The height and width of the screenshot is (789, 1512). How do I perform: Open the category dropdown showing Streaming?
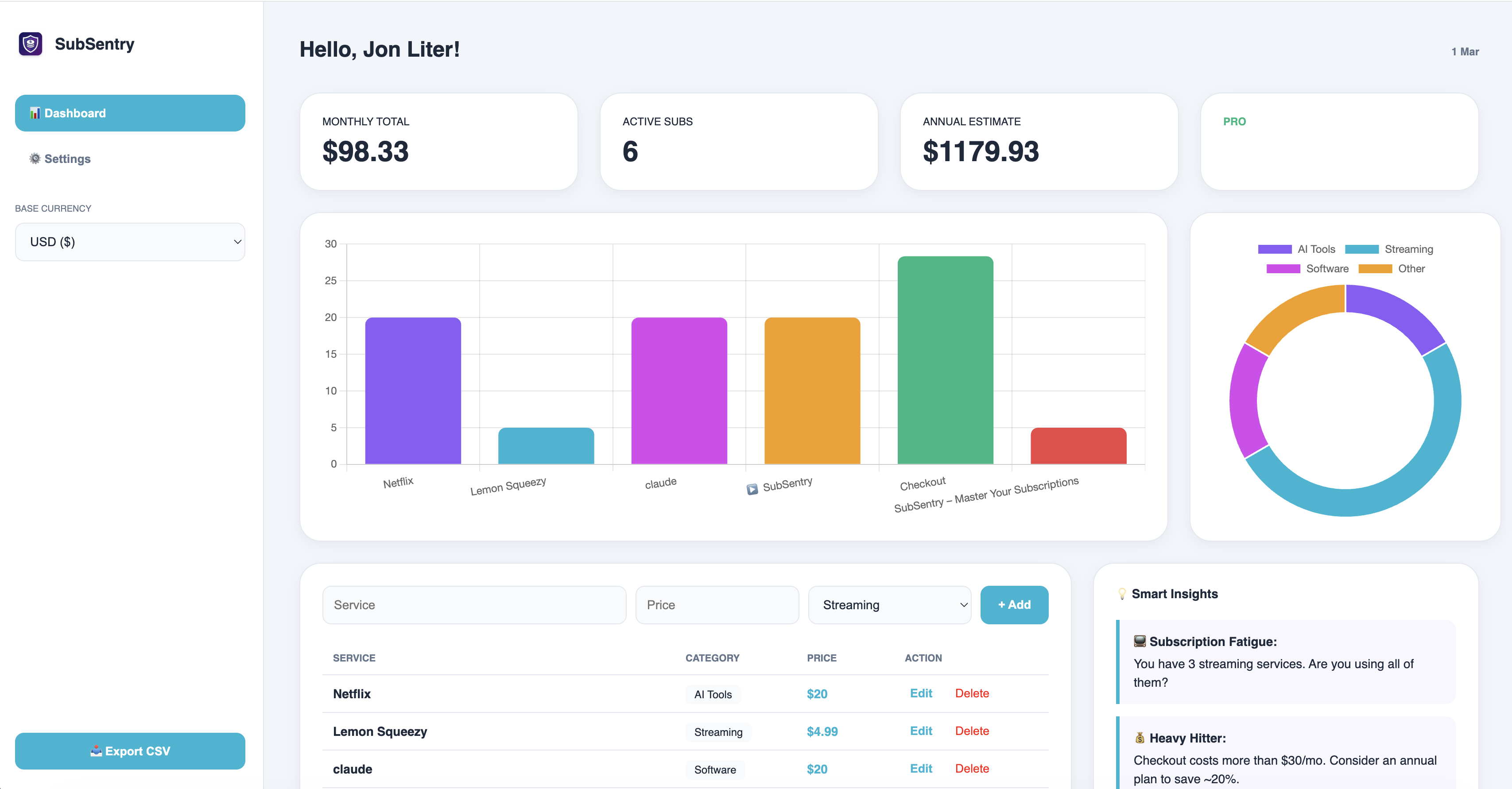click(889, 605)
